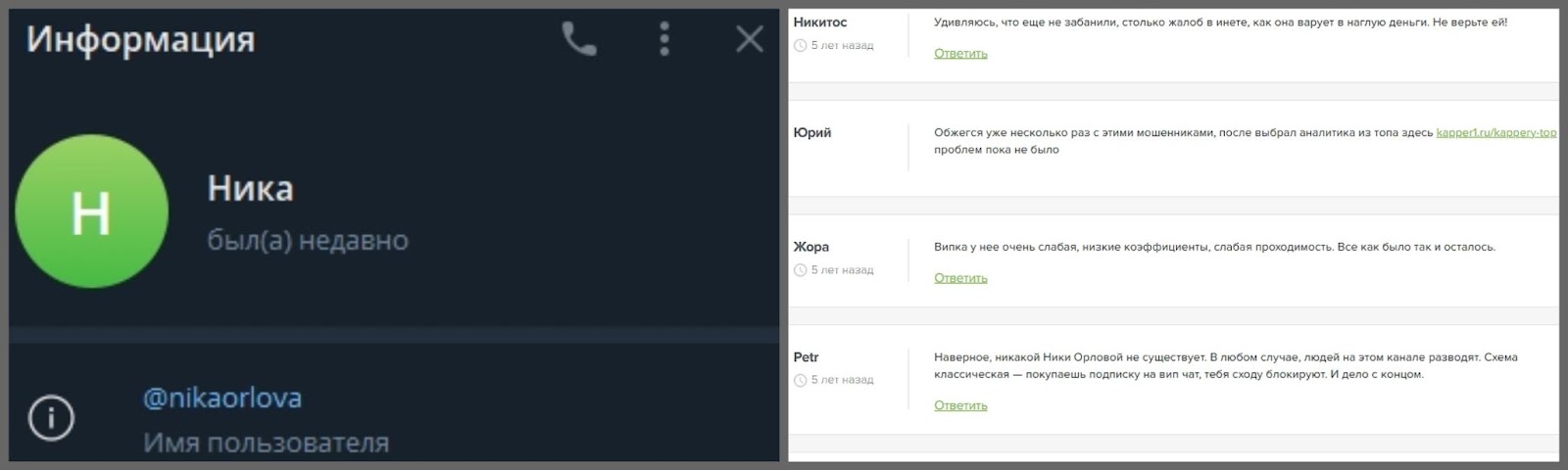Copy the @nikaorlova username

tap(222, 398)
